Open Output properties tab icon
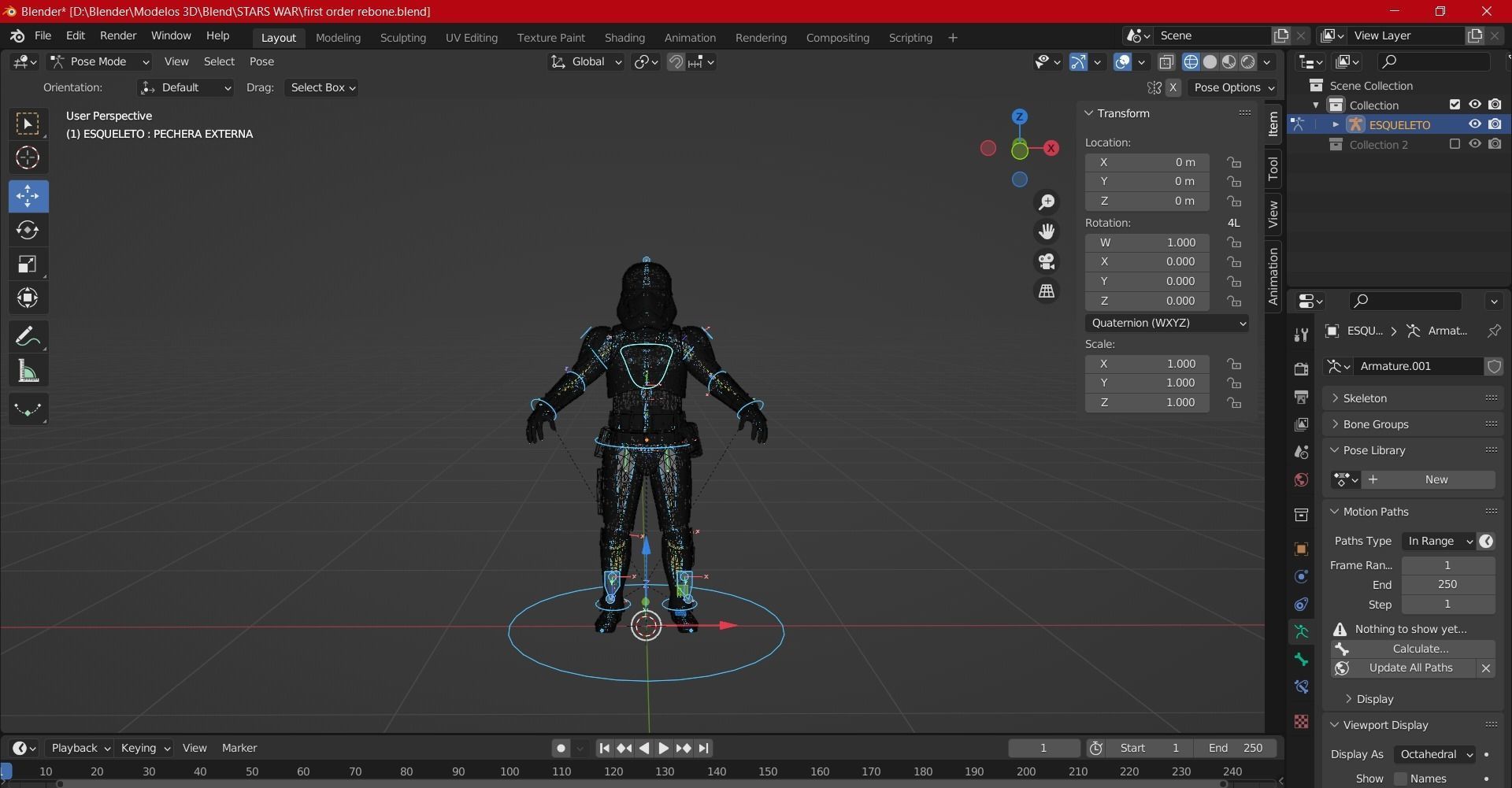 1301,397
